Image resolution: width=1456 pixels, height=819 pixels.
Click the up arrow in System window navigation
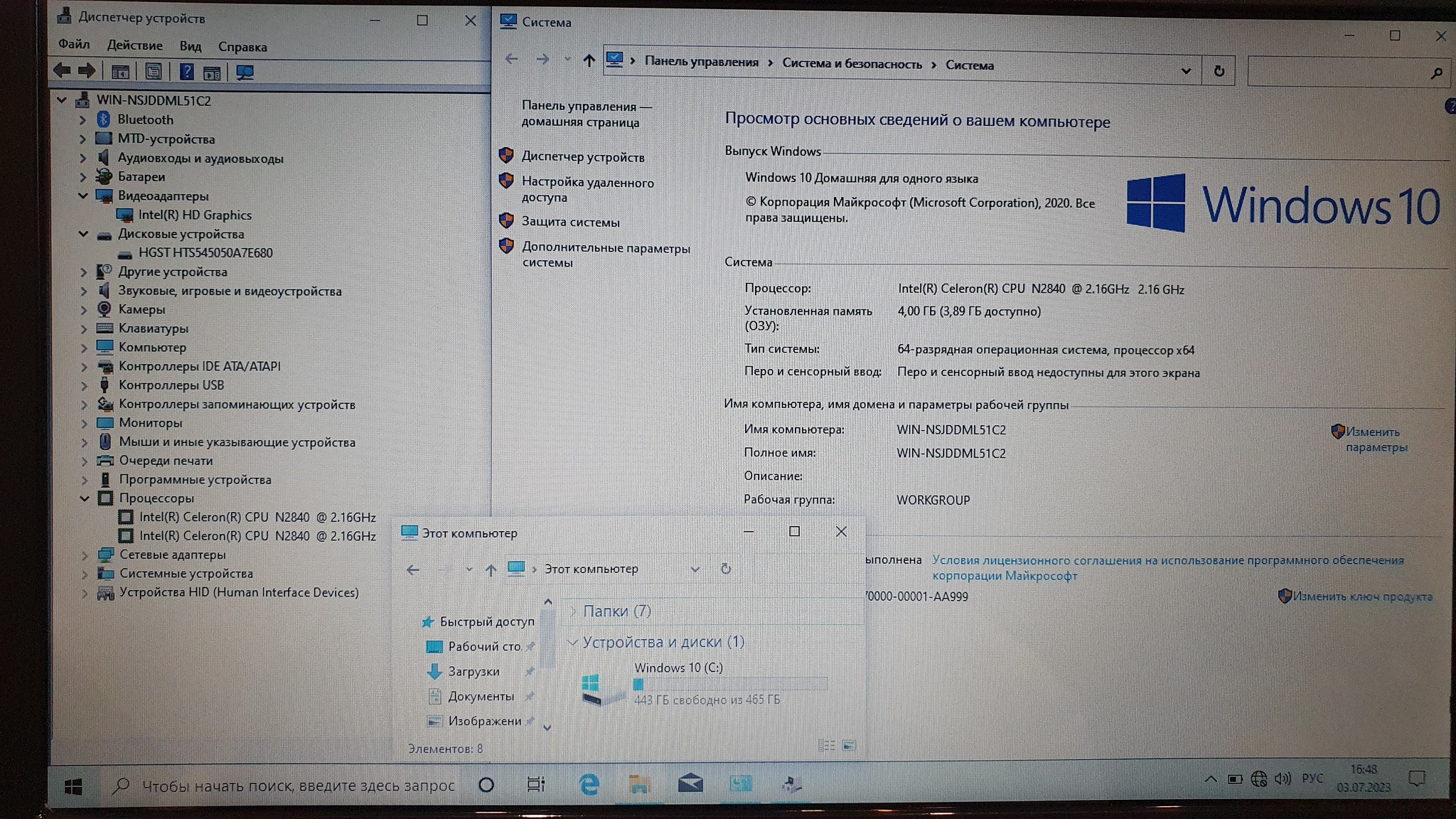(x=589, y=61)
